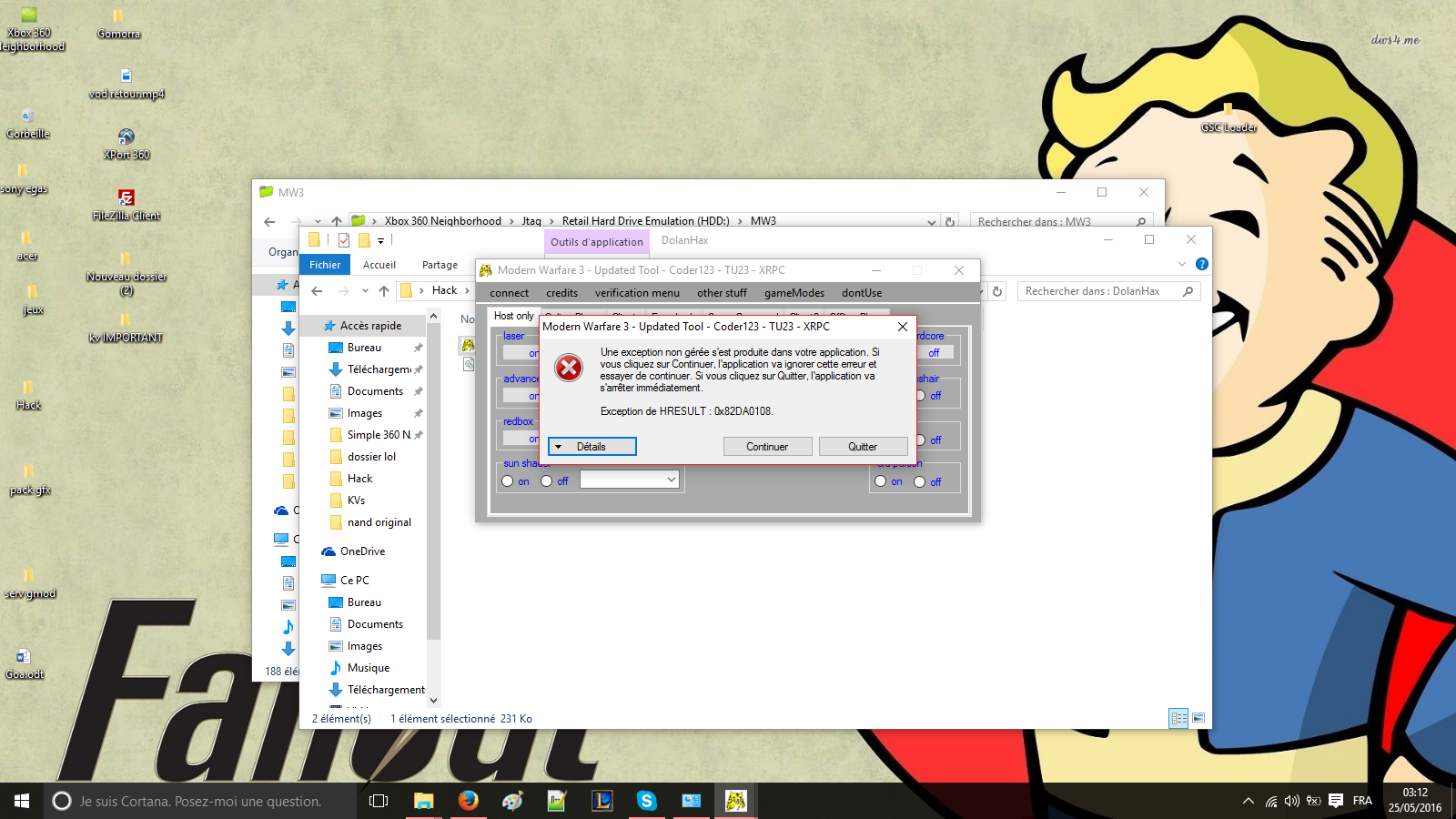Expand the Détails section of the error
Screen dimensions: 1456x819
591,447
